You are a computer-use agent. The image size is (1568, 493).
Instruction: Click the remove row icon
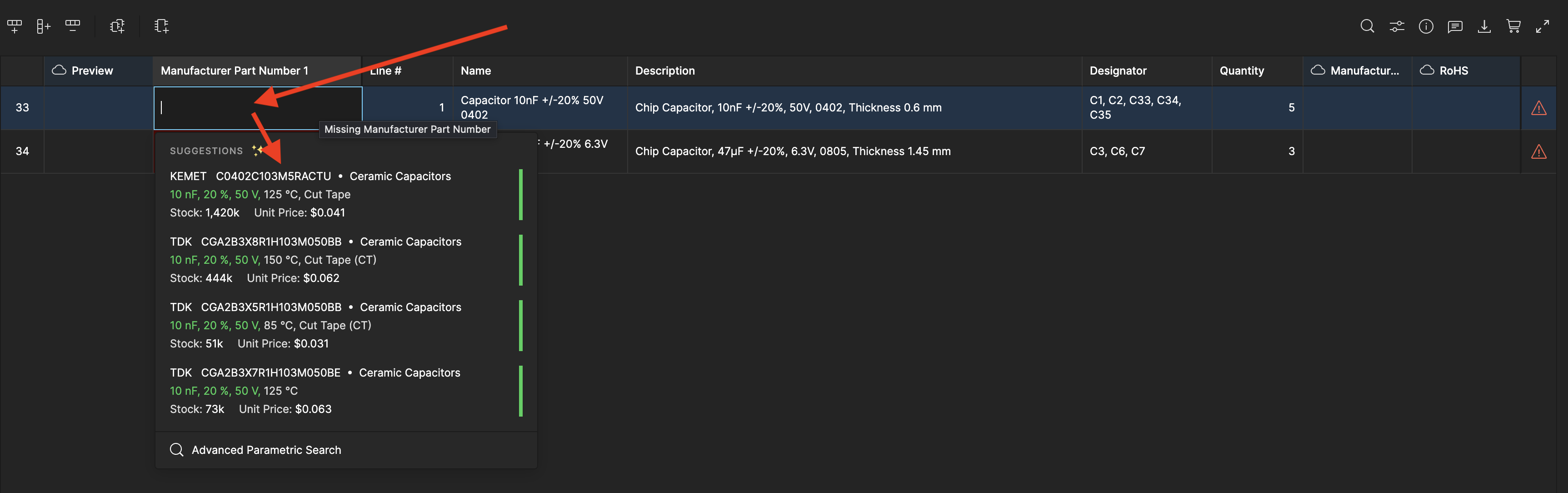[72, 26]
